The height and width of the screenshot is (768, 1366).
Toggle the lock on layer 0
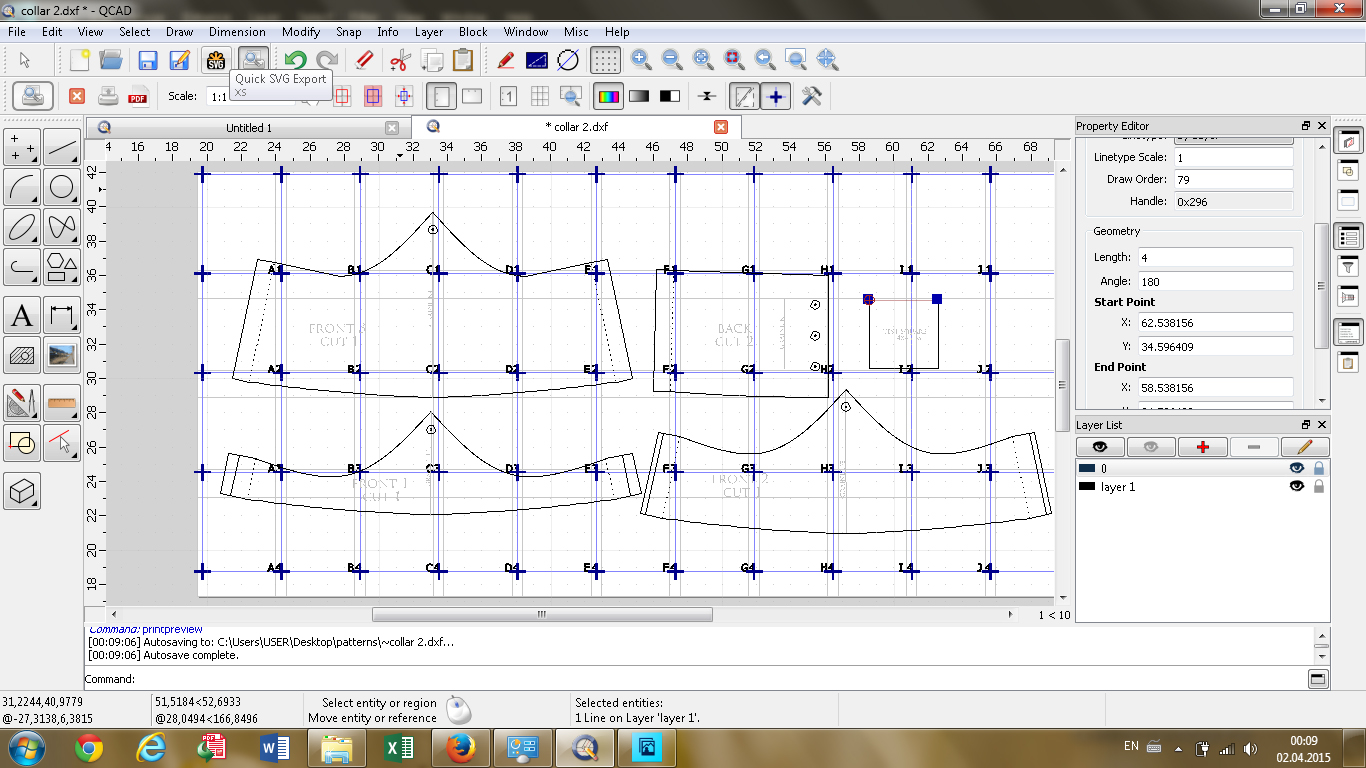click(1318, 468)
